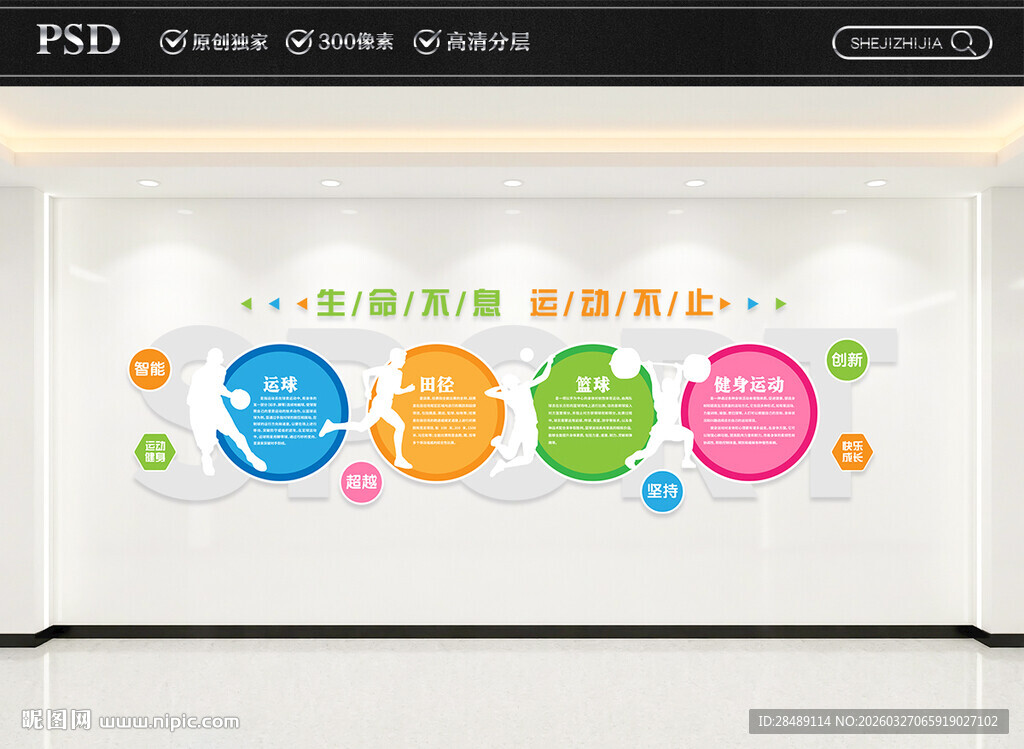Click the 运球 heading in the blue circle

280,384
